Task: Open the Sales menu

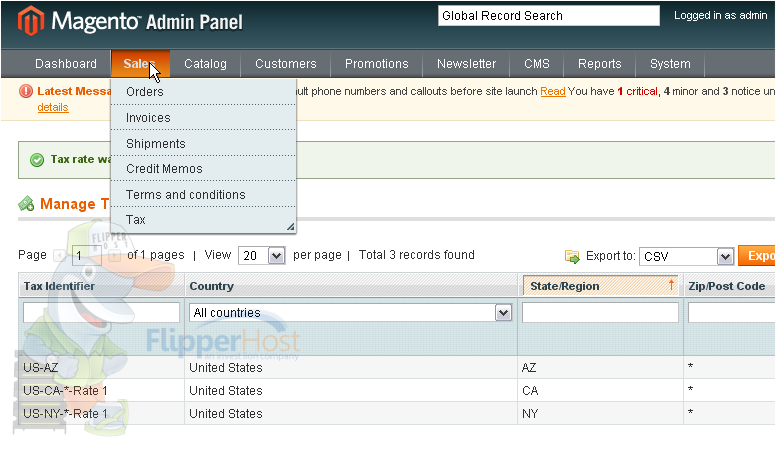Action: point(141,63)
